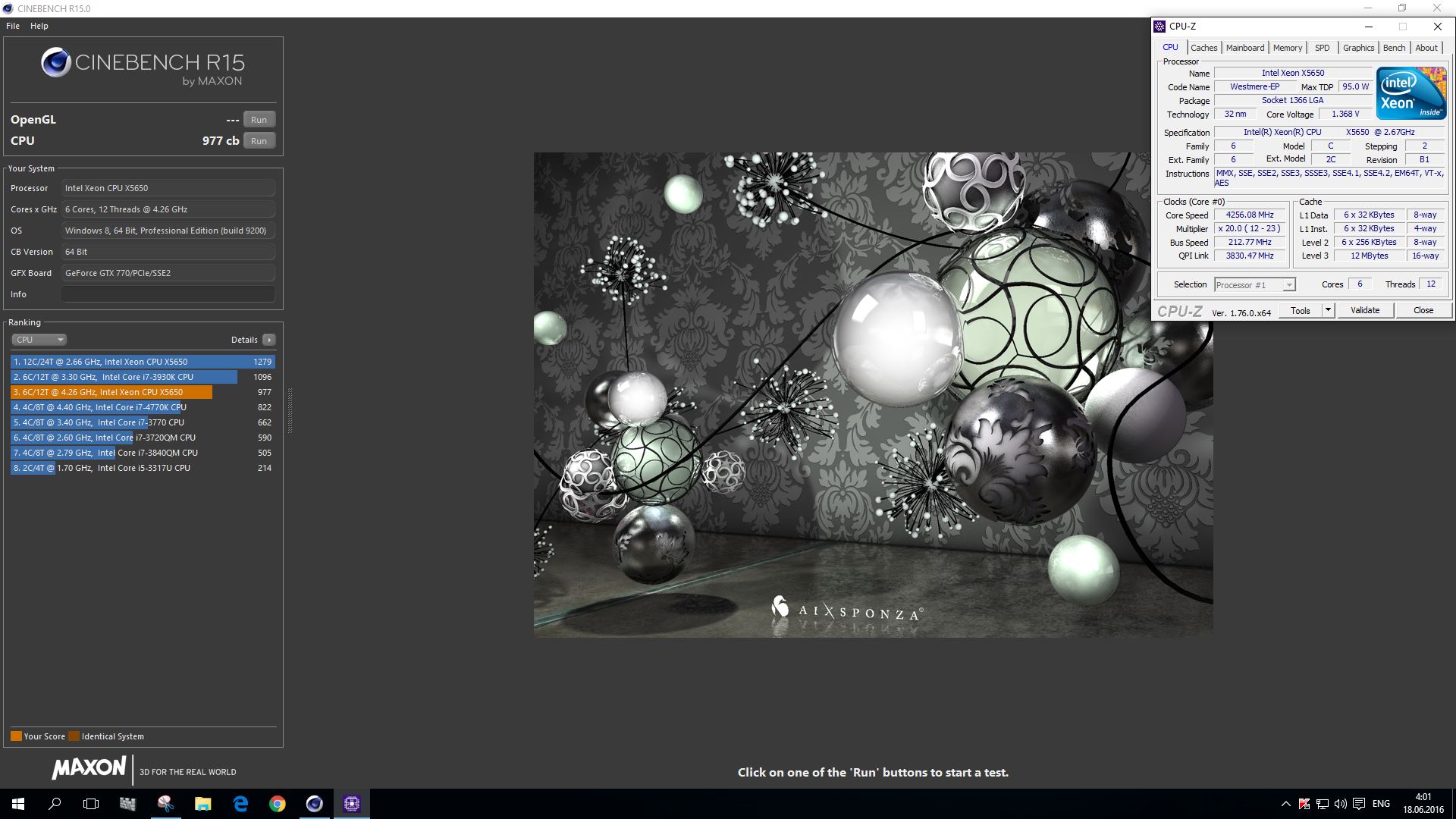Open File Explorer from the taskbar
The height and width of the screenshot is (819, 1456).
coord(202,804)
